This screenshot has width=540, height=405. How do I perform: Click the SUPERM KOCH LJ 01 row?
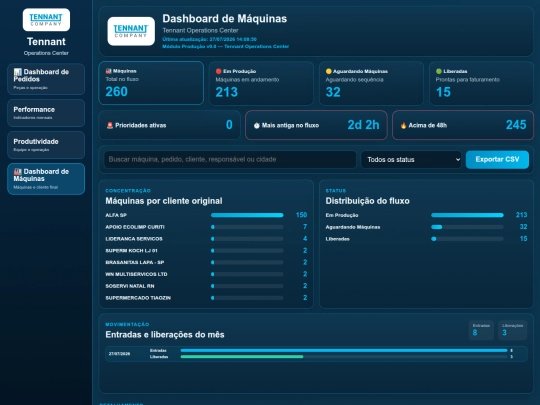pyautogui.click(x=206, y=250)
